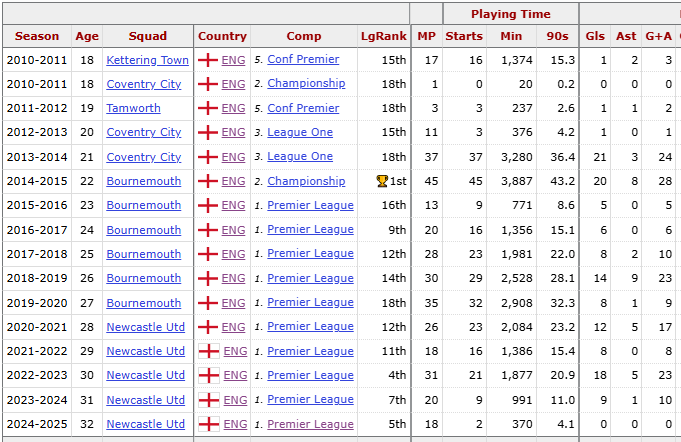Screen dimensions: 681x442
Task: Open the Kettering Town squad link
Action: 148,60
